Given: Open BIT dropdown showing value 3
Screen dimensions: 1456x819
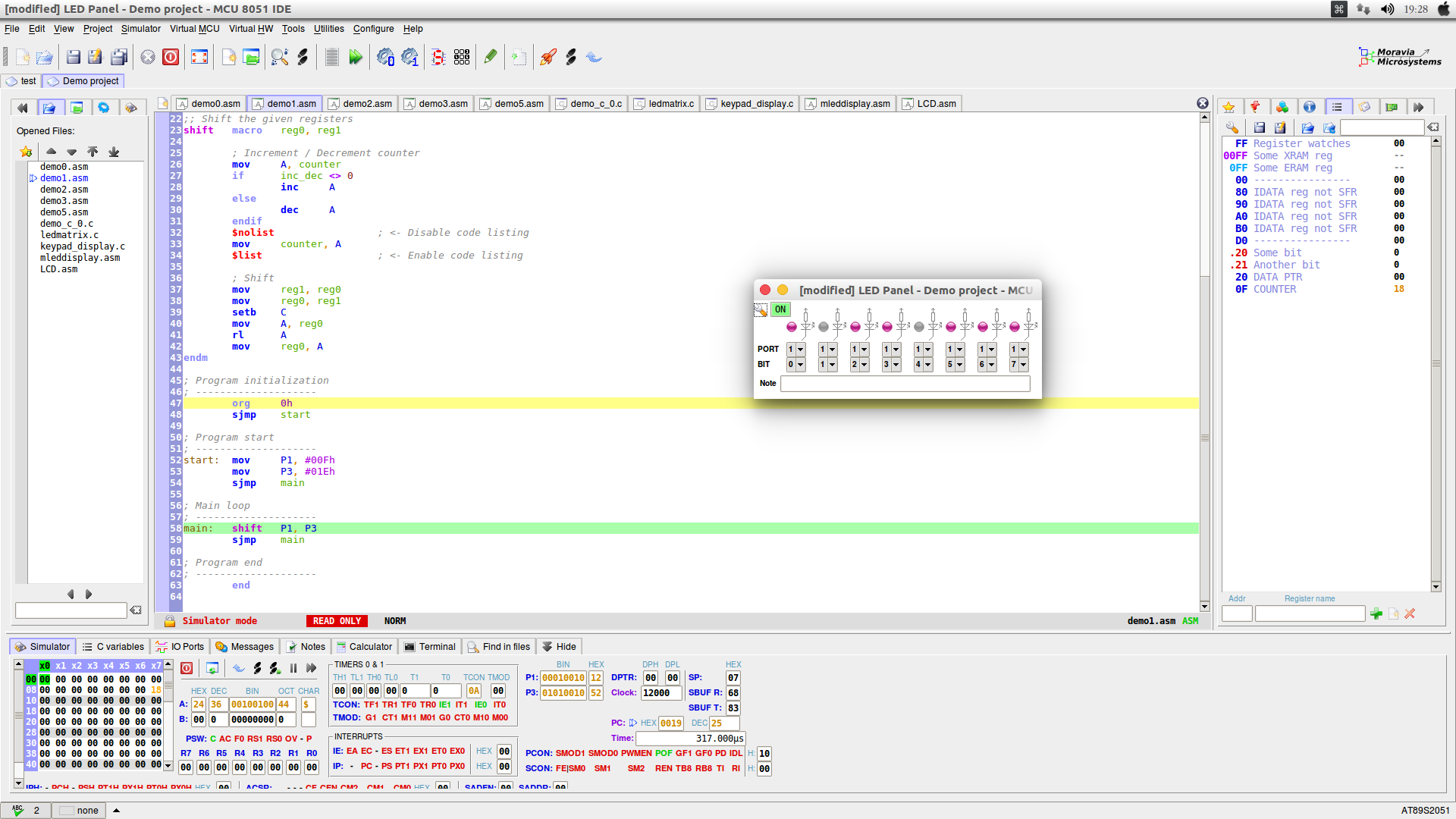Looking at the screenshot, I should 891,365.
